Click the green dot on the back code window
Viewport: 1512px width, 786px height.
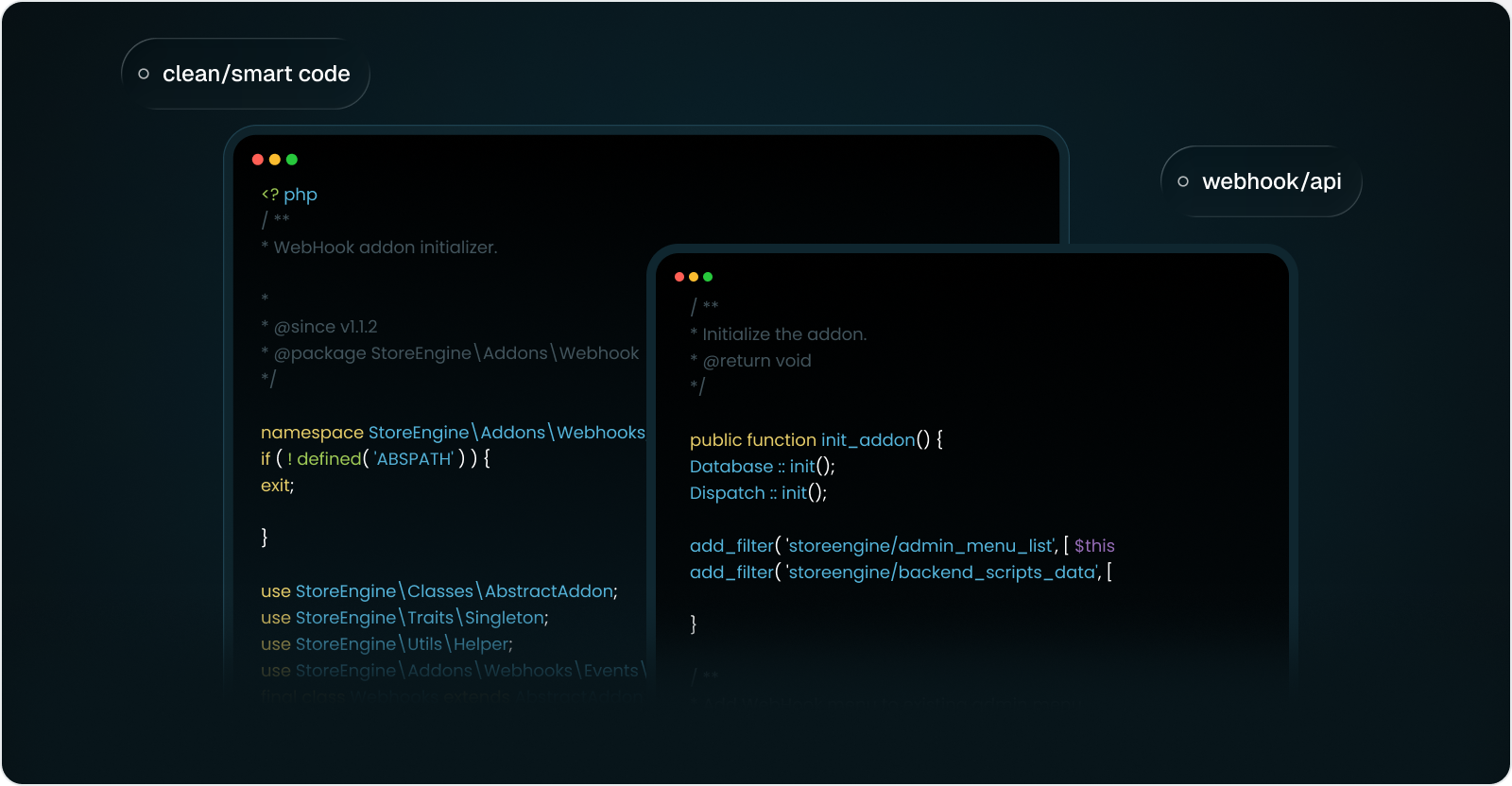click(x=292, y=160)
